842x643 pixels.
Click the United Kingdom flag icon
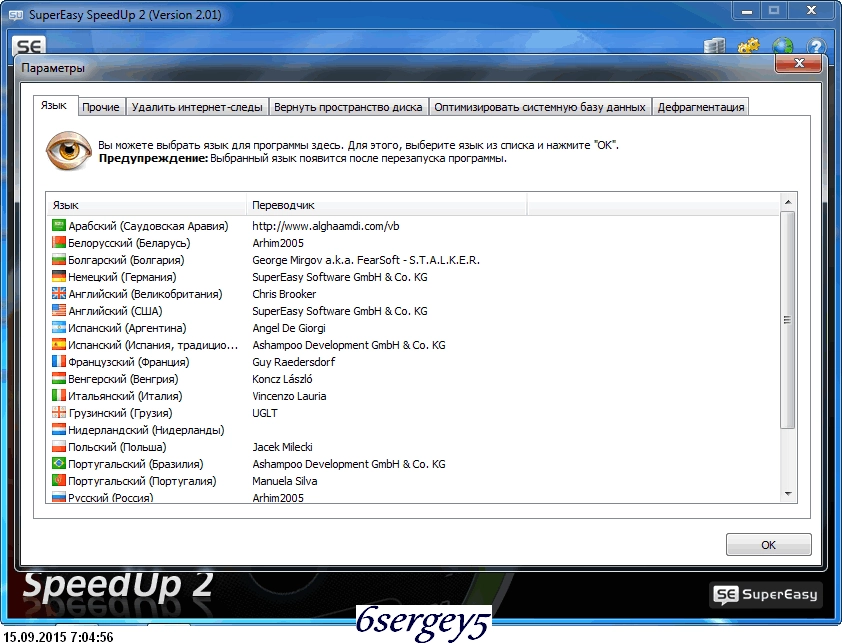click(59, 294)
